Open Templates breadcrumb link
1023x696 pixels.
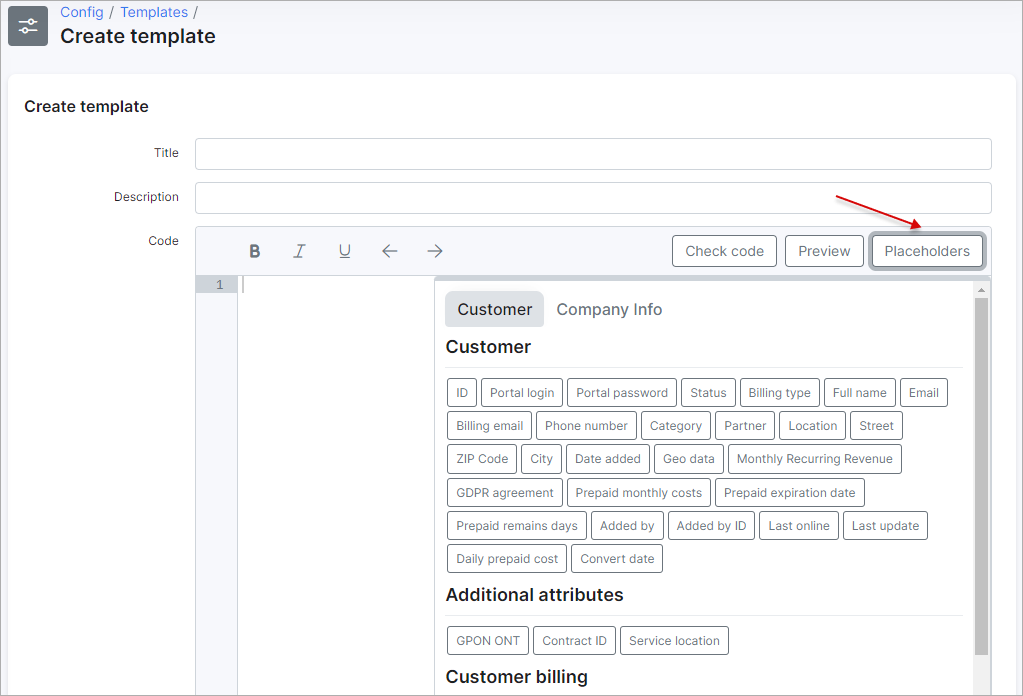(154, 12)
